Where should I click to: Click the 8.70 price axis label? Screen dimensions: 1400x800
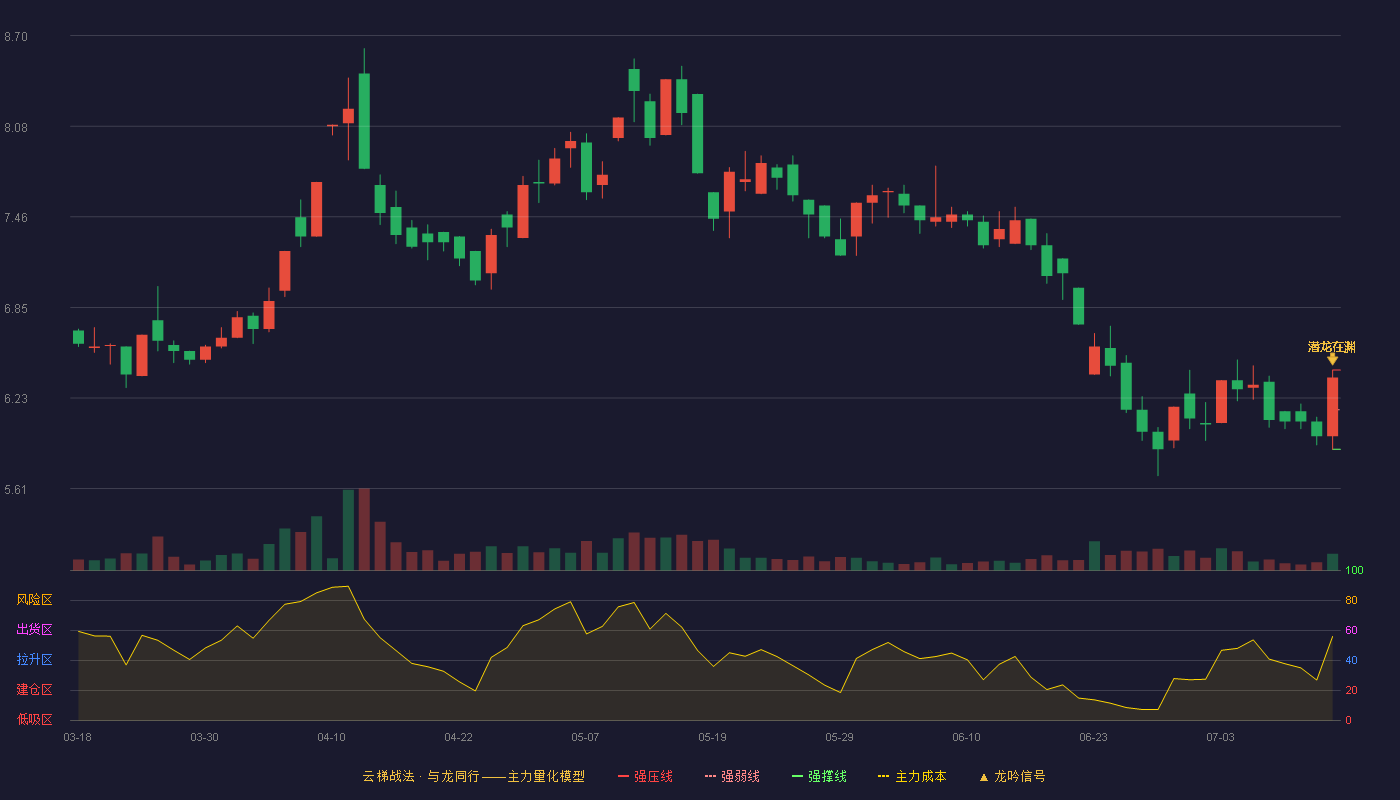coord(16,37)
